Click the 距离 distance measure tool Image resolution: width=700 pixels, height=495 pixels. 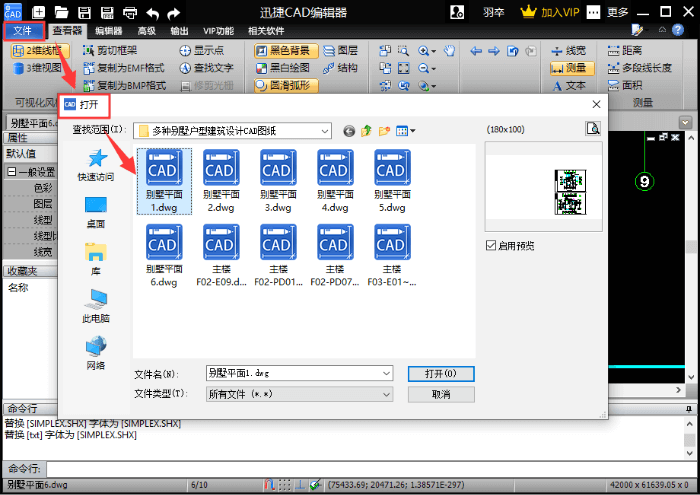(x=625, y=50)
